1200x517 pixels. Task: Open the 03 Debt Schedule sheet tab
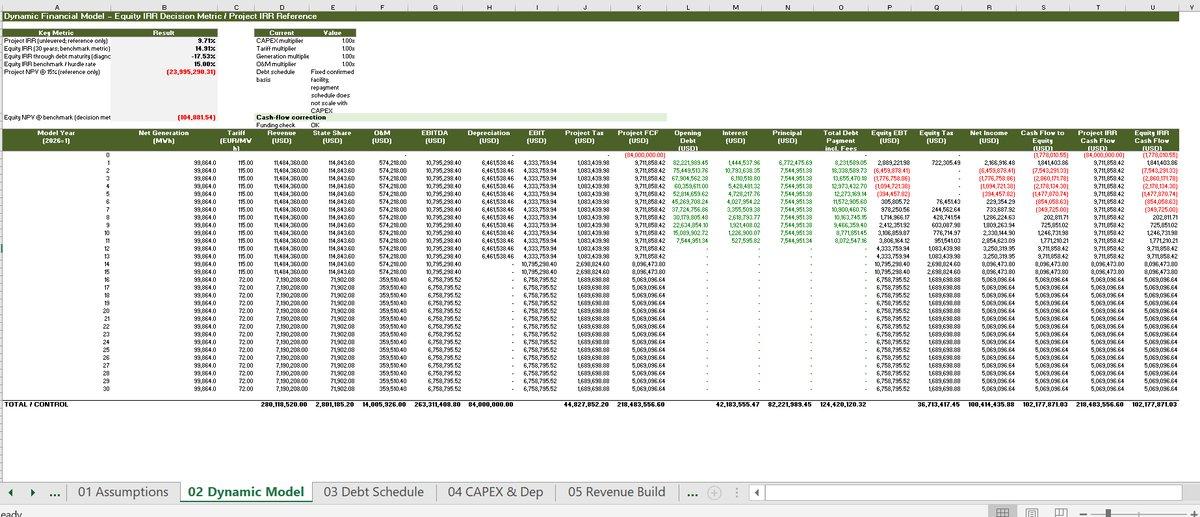point(375,492)
